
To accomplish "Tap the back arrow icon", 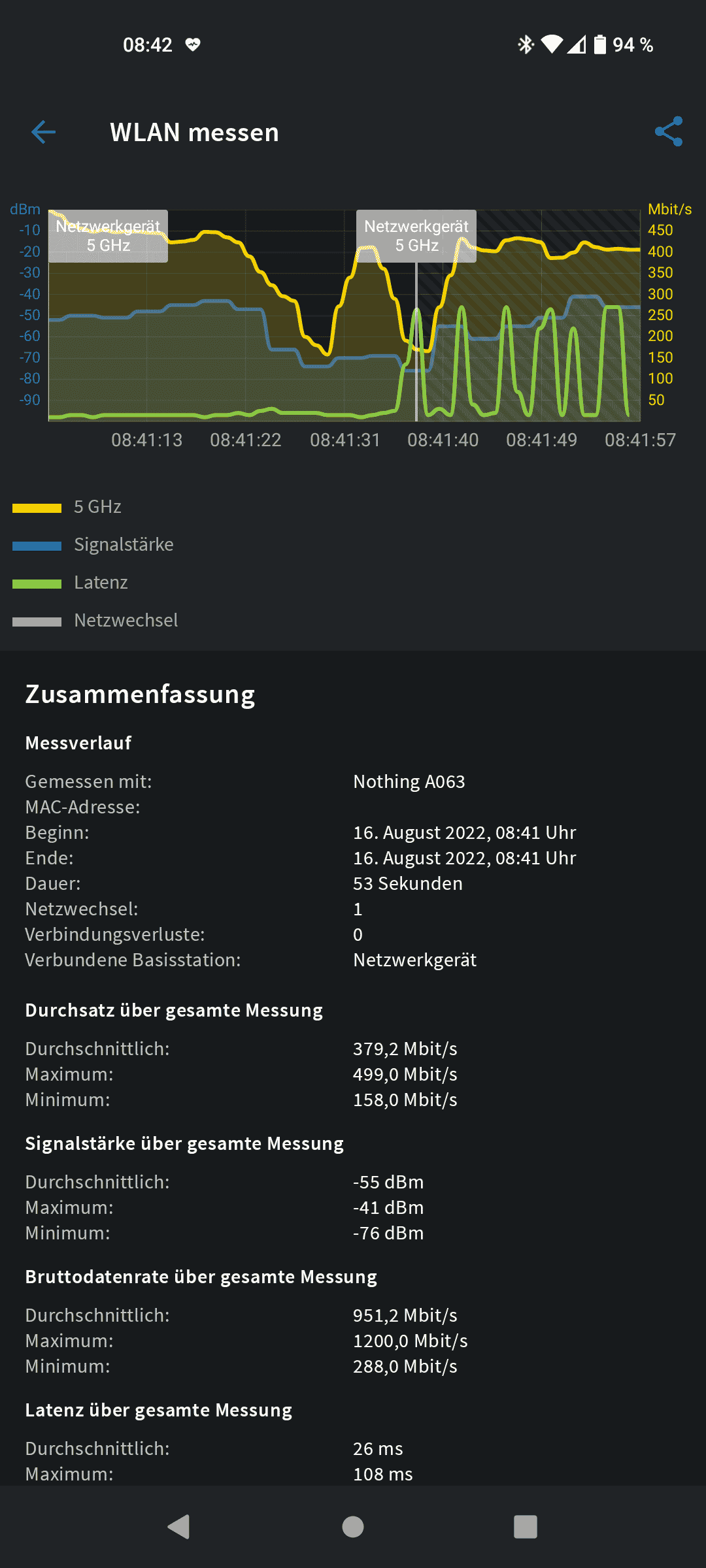I will (43, 132).
